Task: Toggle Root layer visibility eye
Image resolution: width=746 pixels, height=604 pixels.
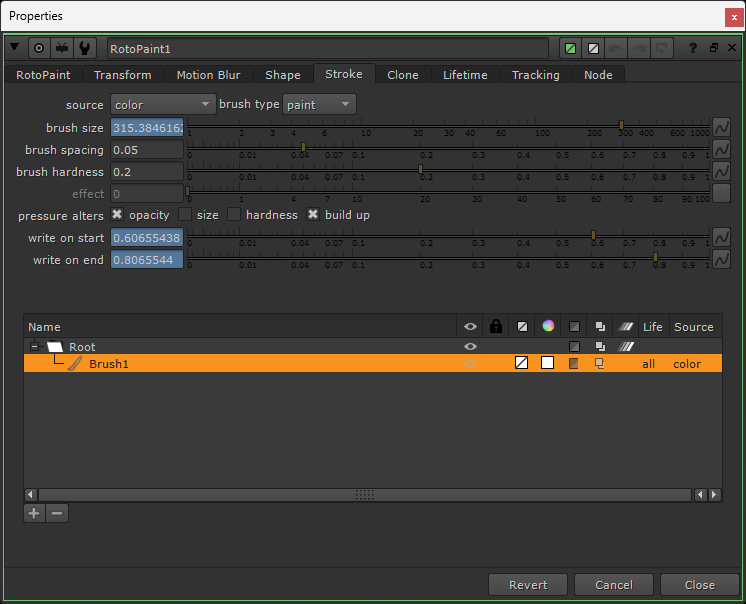Action: tap(470, 347)
